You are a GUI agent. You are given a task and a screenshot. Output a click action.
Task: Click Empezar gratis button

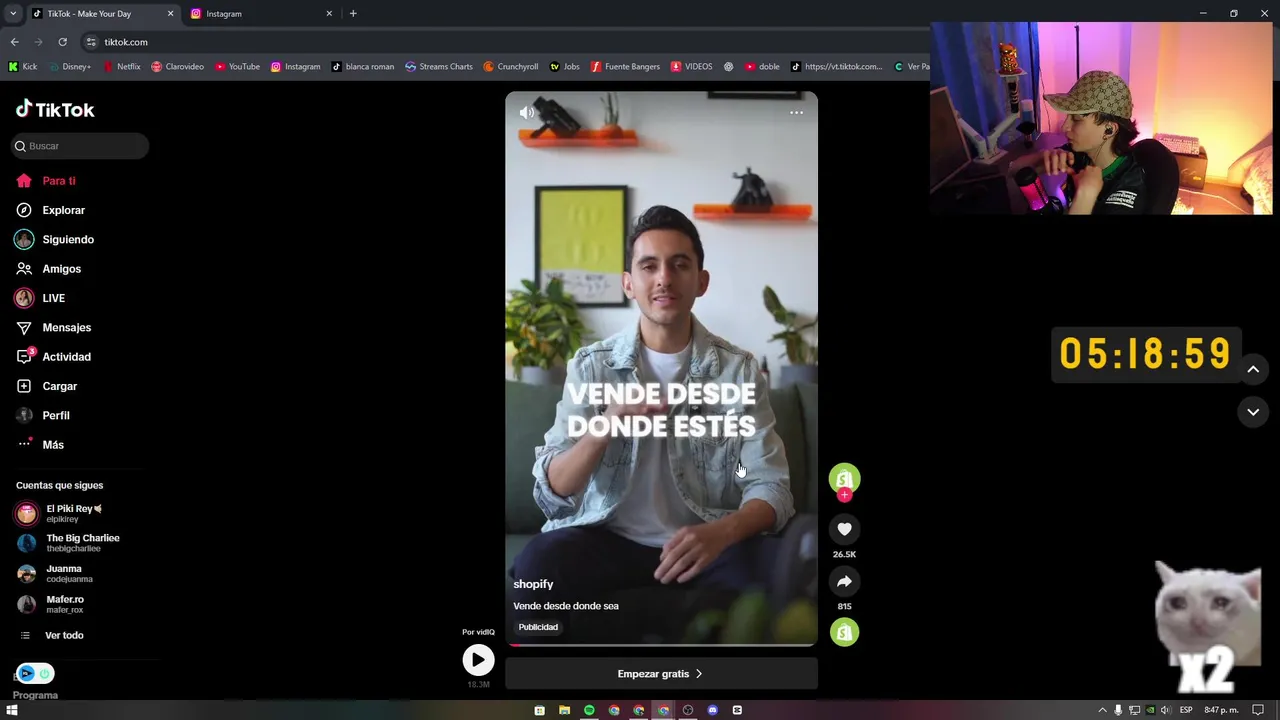click(x=661, y=674)
